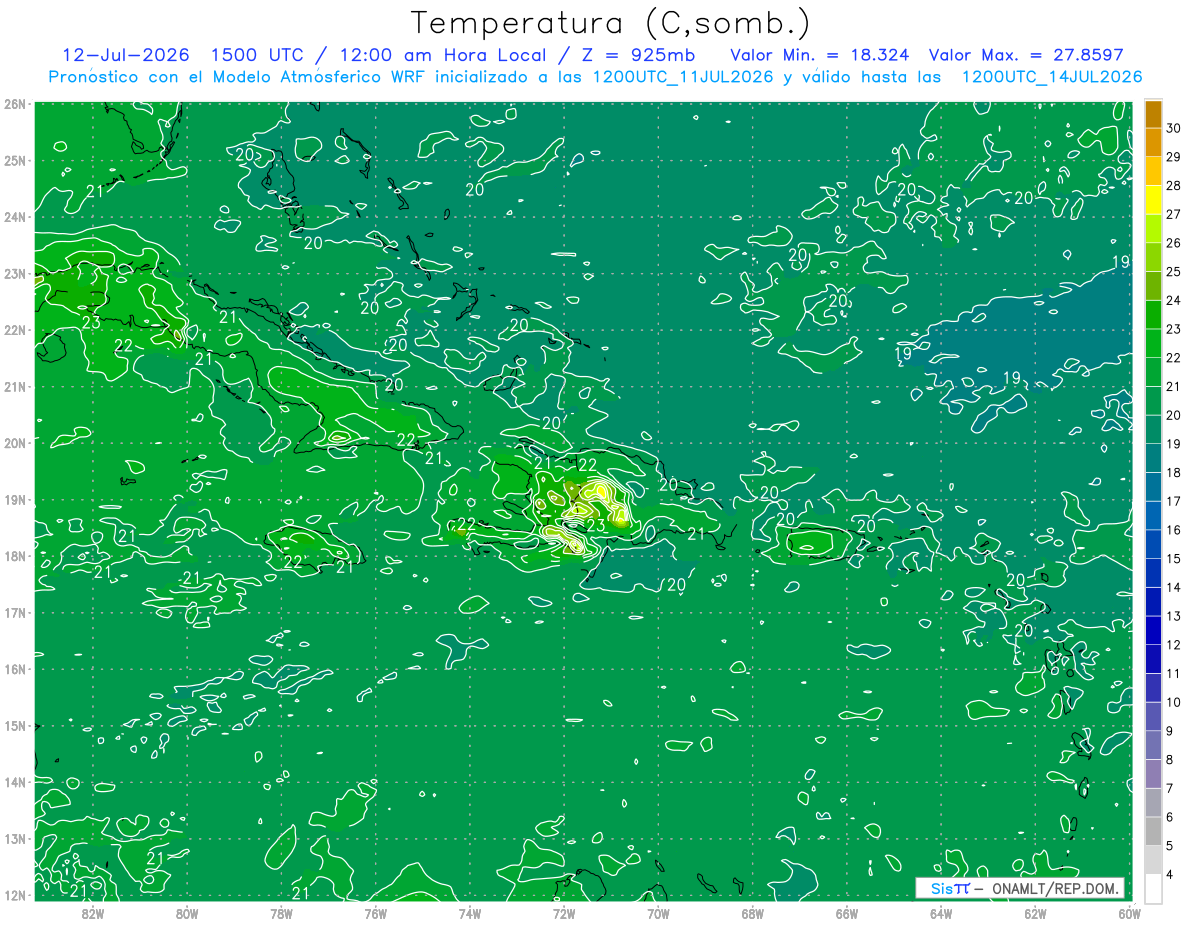Image resolution: width=1200 pixels, height=927 pixels.
Task: Click the 22N latitude axis label
Action: click(14, 330)
